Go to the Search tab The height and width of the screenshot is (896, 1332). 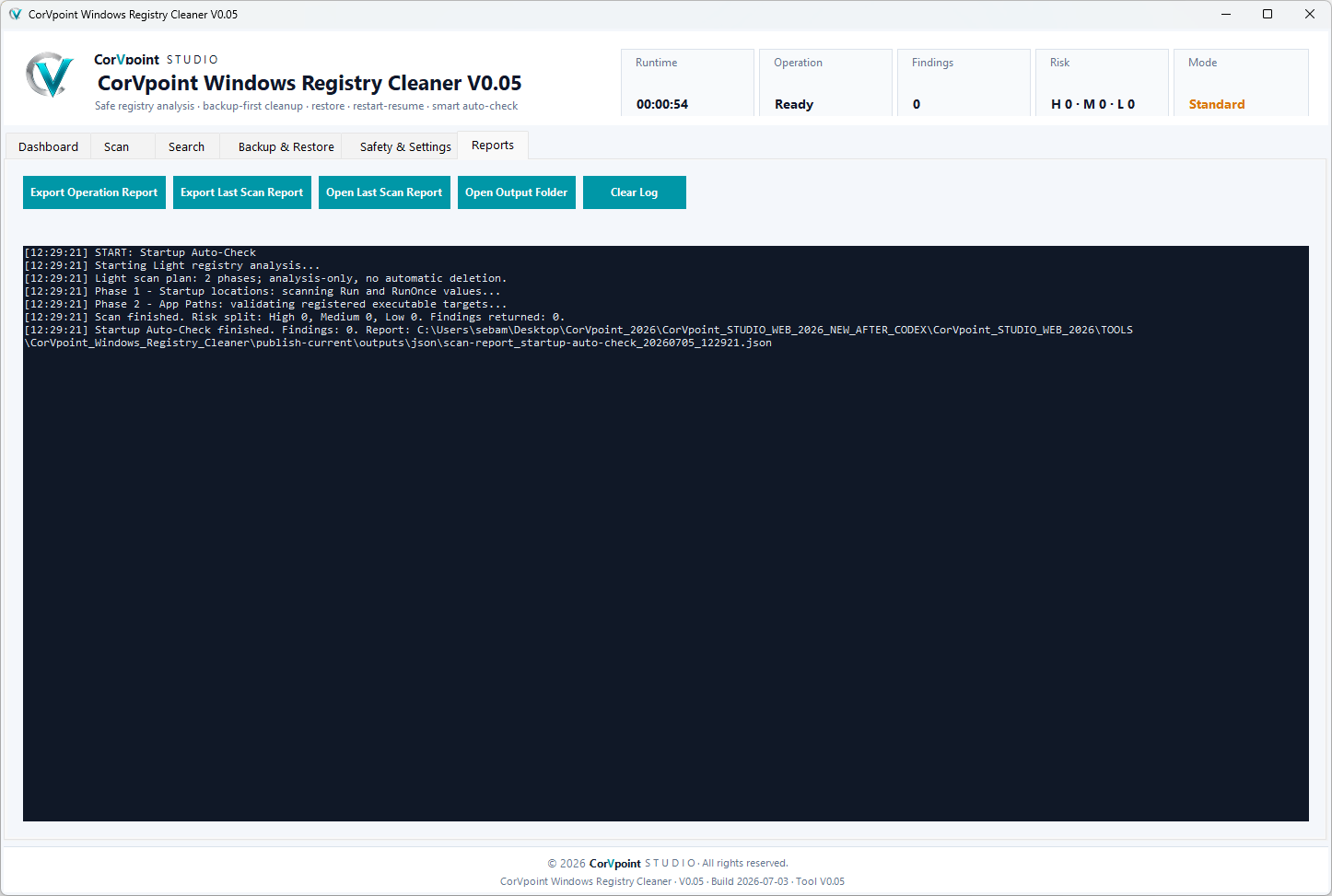(x=186, y=146)
